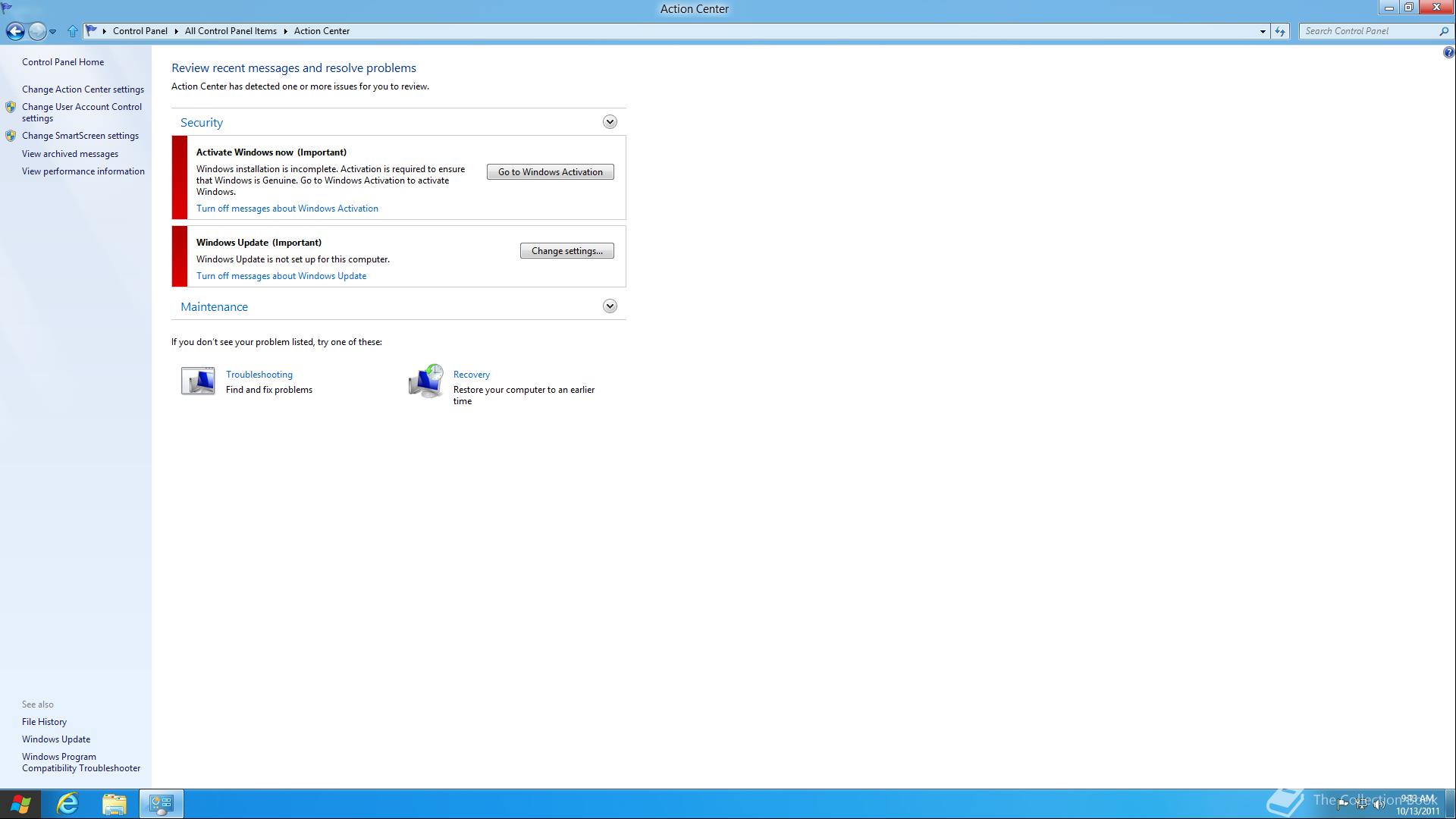
Task: Open the Recovery link
Action: [x=472, y=375]
